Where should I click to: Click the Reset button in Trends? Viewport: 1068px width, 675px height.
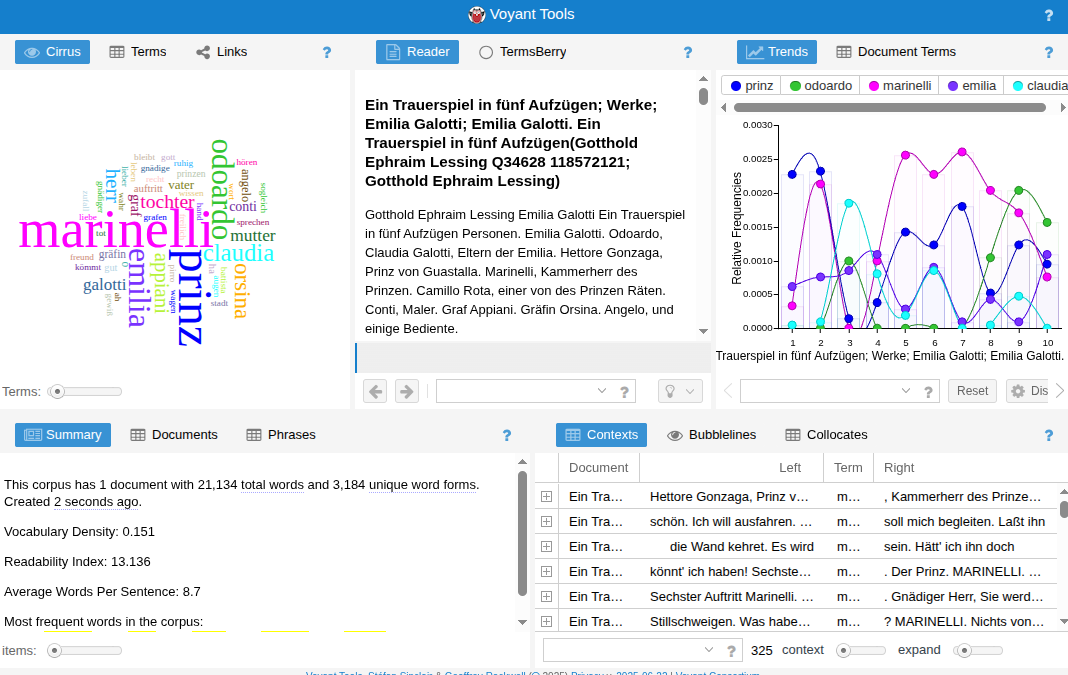(x=972, y=391)
